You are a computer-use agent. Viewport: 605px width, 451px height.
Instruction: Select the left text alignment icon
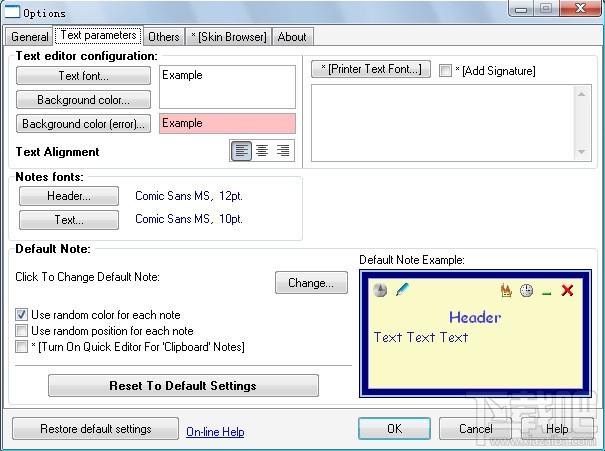tap(242, 150)
